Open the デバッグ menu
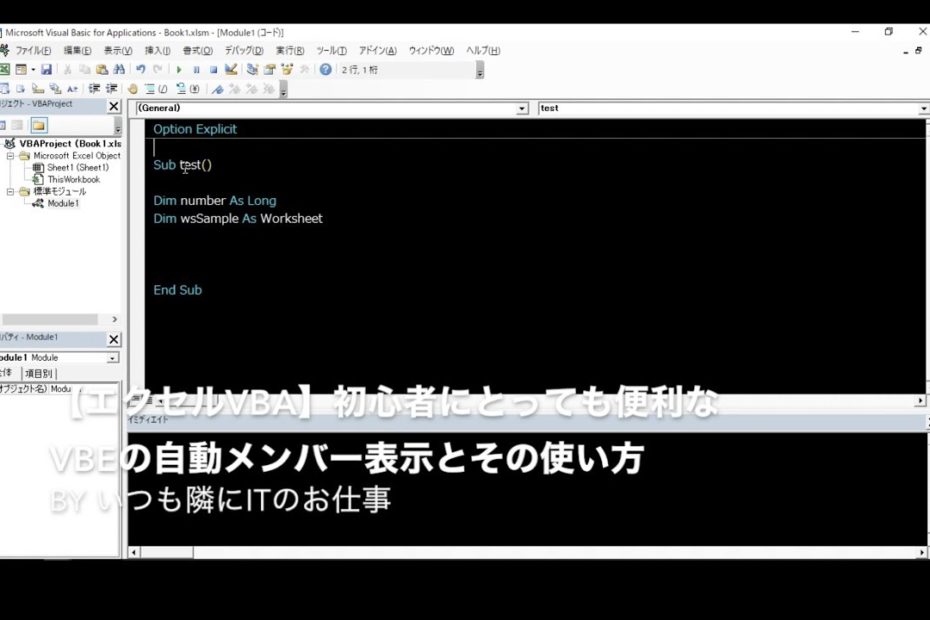The width and height of the screenshot is (930, 620). 243,51
